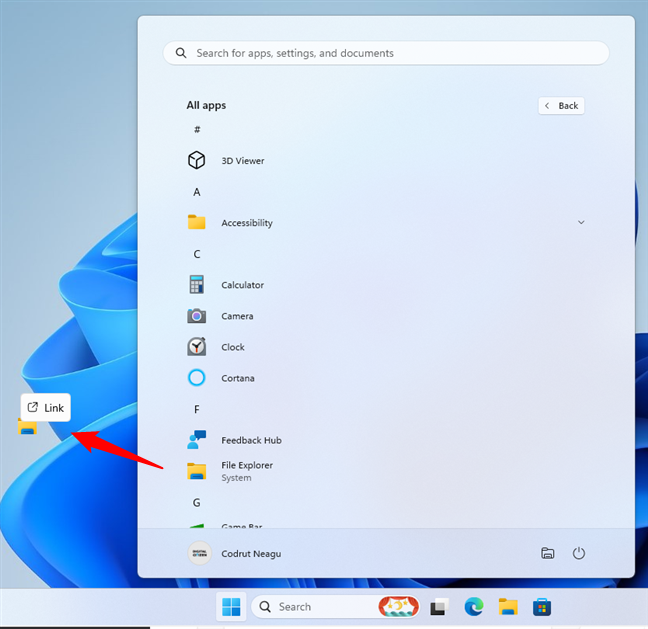Click the Search for apps input field

click(x=386, y=53)
